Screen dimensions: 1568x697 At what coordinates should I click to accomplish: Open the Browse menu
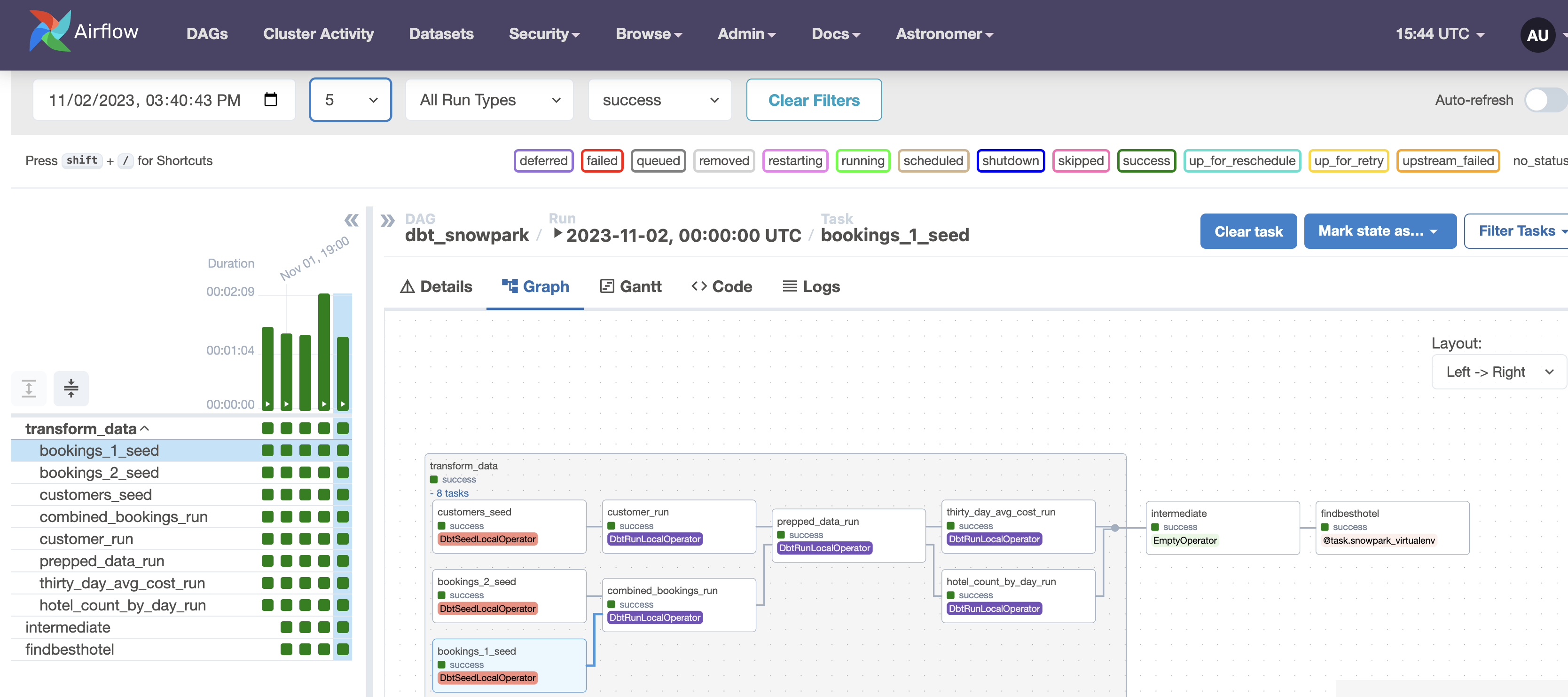[x=648, y=34]
